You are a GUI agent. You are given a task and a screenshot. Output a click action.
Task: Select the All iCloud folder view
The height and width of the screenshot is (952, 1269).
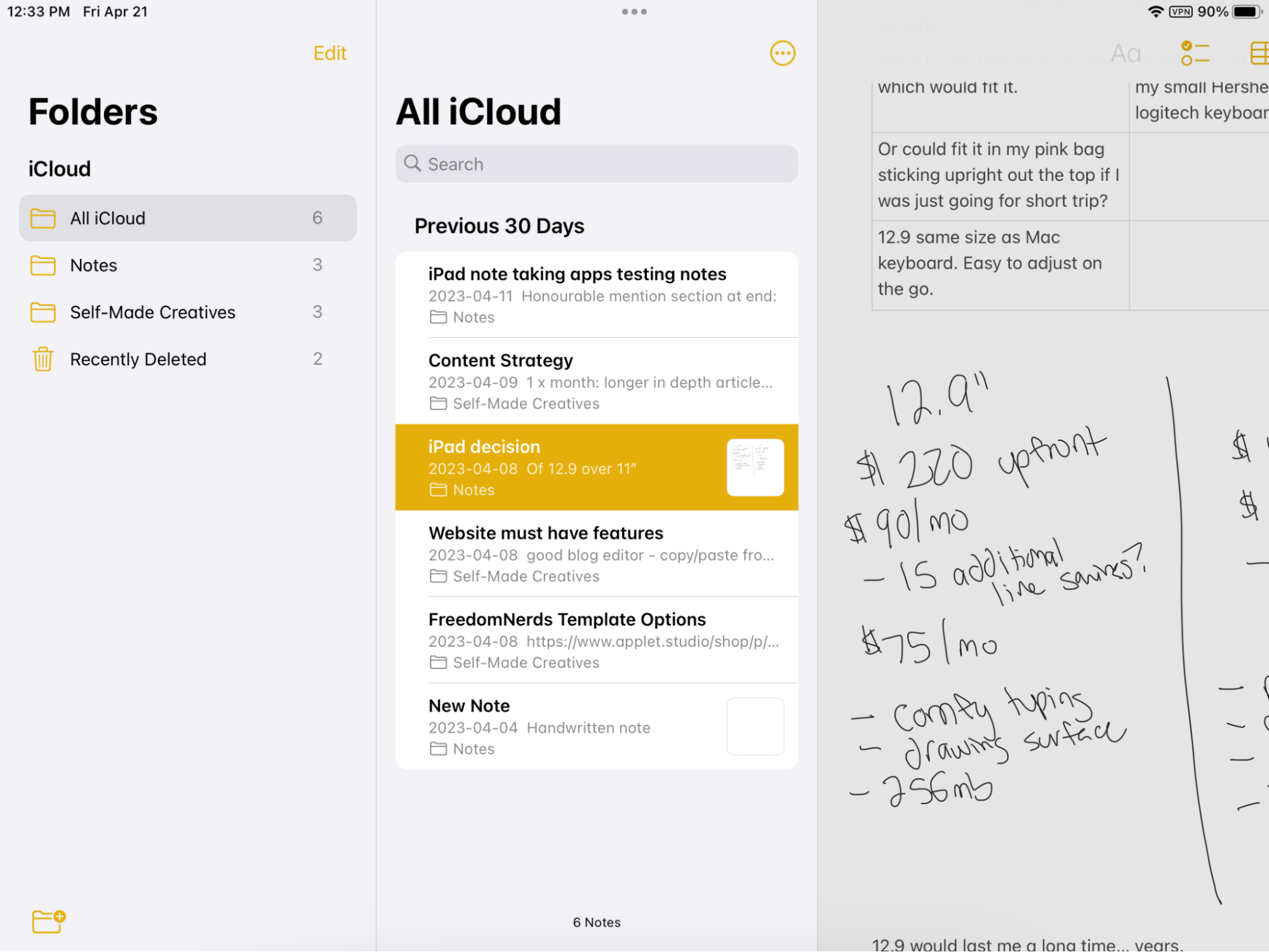[x=187, y=218]
